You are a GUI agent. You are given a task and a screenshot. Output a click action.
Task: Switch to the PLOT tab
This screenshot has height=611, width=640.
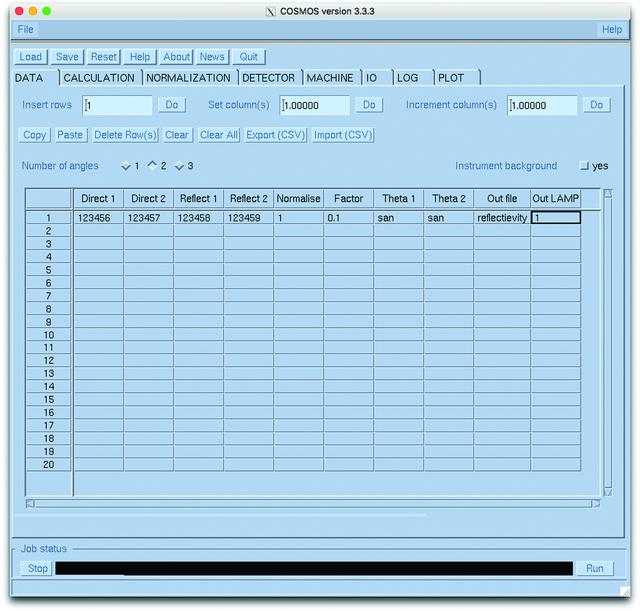[x=456, y=78]
